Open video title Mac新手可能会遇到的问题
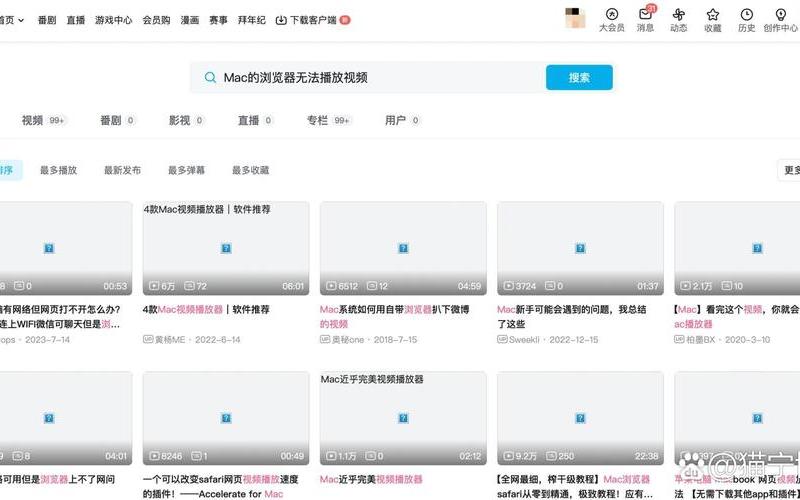Image resolution: width=800 pixels, height=500 pixels. point(571,316)
